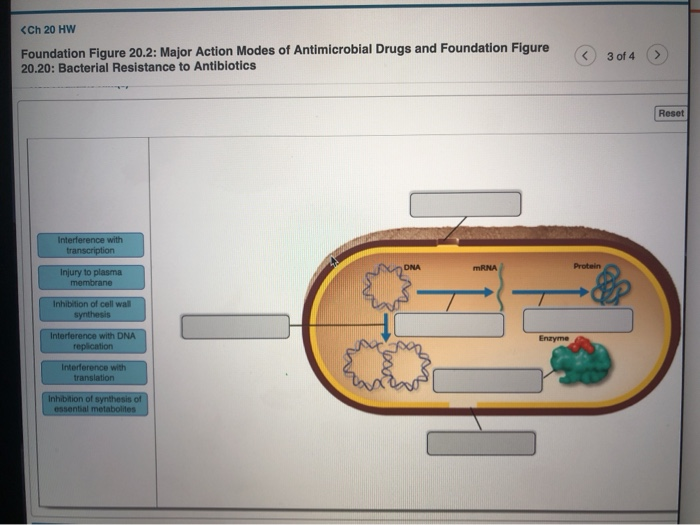Click the 'DNA' label in the cell
The height and width of the screenshot is (525, 700).
coord(412,267)
